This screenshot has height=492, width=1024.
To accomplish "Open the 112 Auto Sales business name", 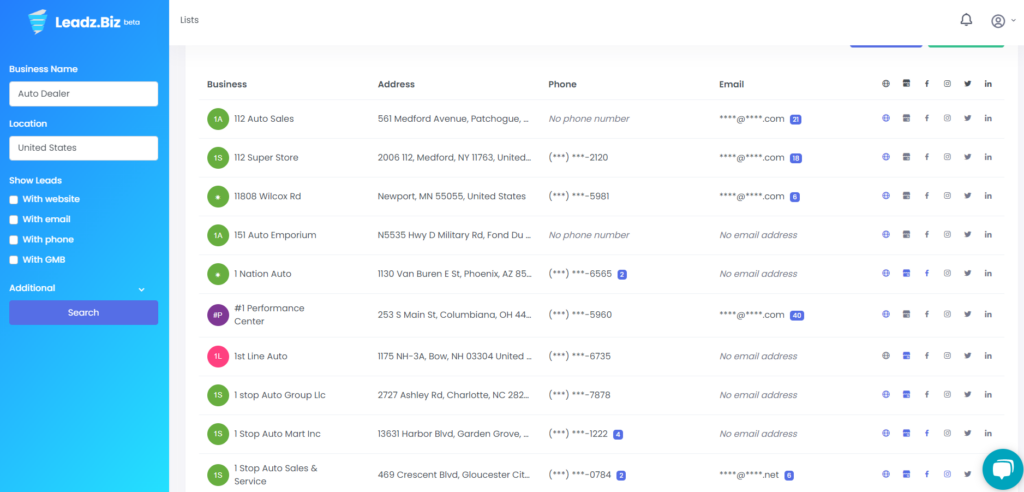I will 264,119.
